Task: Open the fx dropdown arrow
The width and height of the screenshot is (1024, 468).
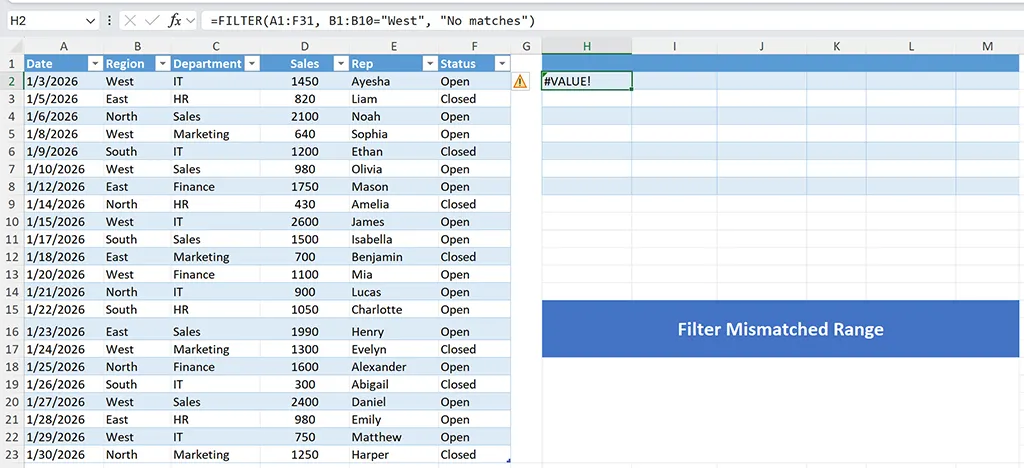Action: click(191, 21)
